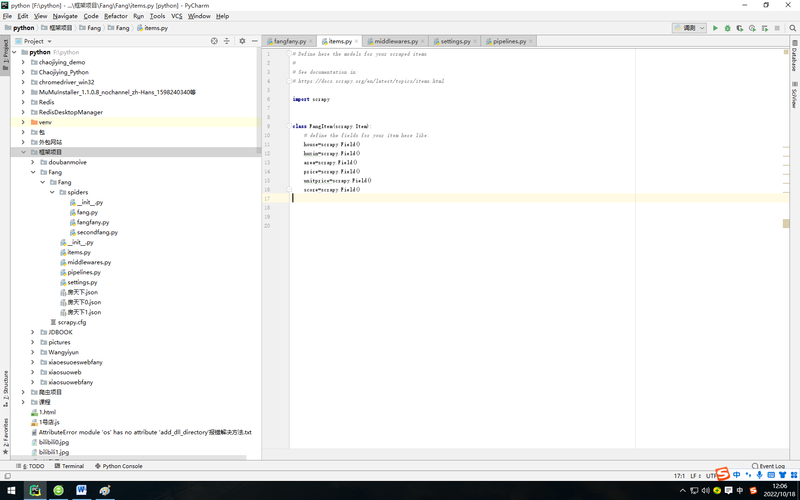Select secondfang.py in the project tree
The height and width of the screenshot is (500, 800).
pos(93,232)
